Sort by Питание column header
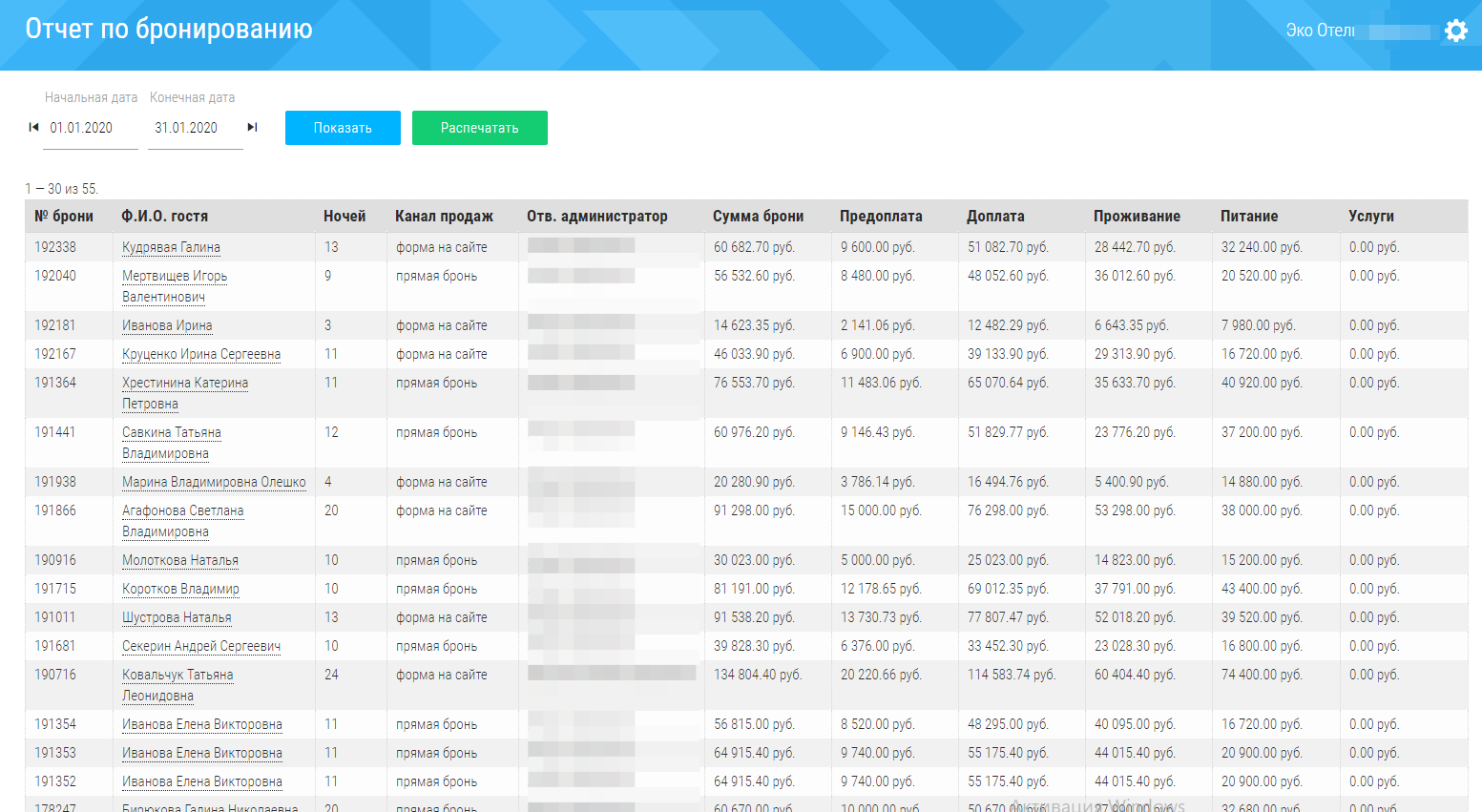This screenshot has height=812, width=1482. [x=1249, y=217]
